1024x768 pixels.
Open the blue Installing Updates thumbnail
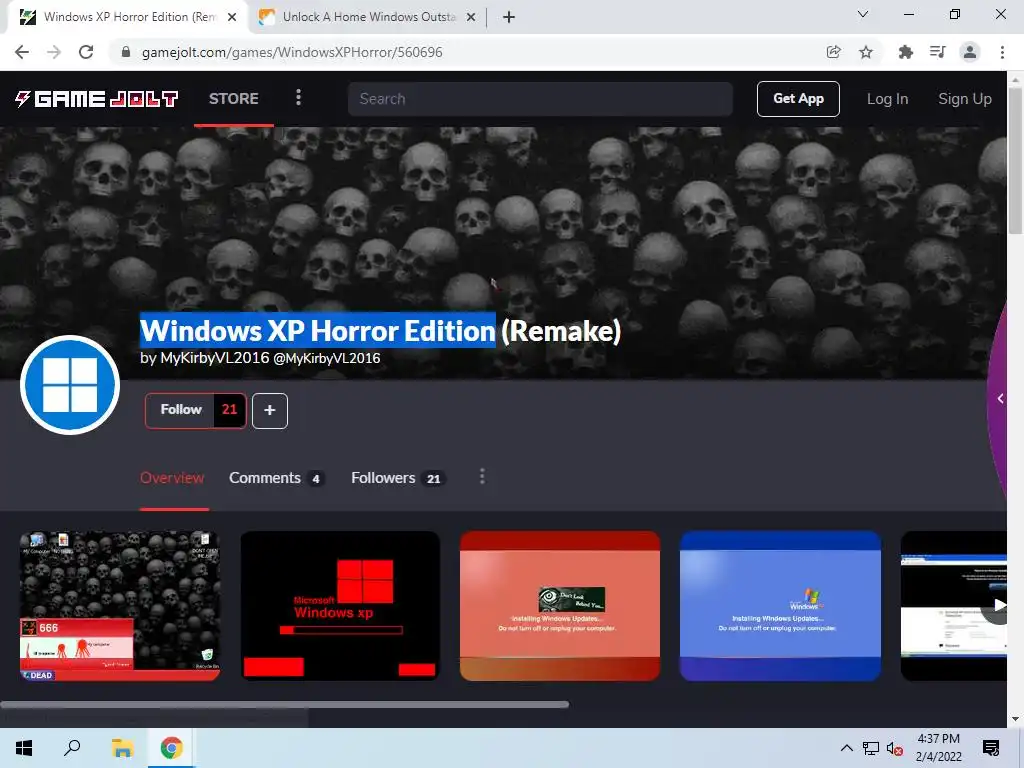[x=780, y=606]
